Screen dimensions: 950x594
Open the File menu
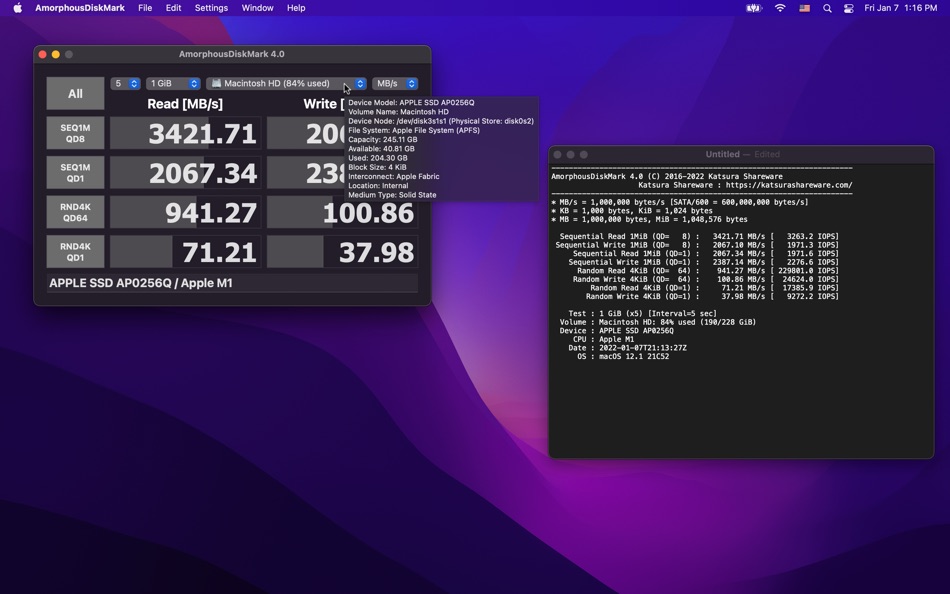click(145, 8)
